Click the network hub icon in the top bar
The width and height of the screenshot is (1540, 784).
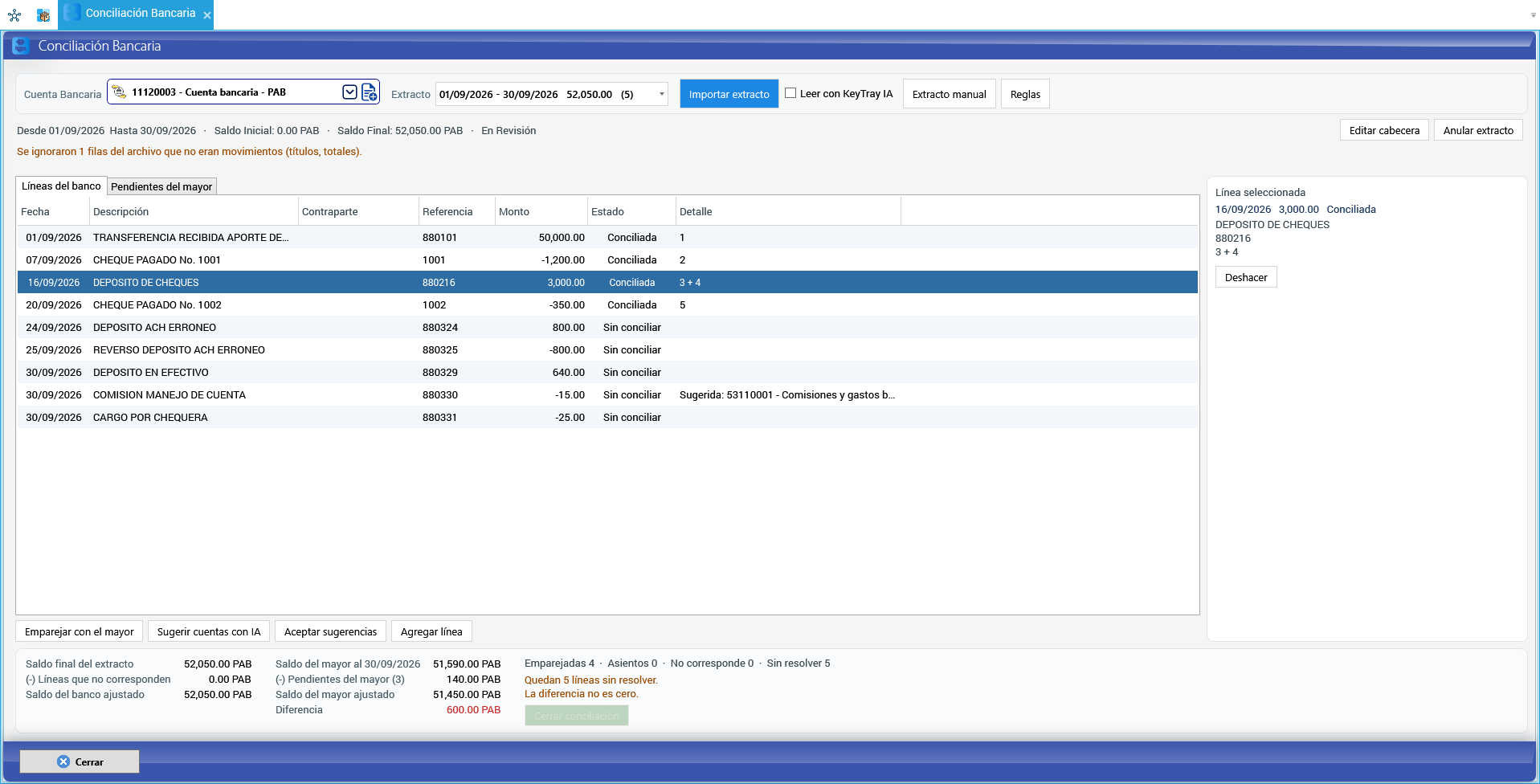tap(14, 14)
